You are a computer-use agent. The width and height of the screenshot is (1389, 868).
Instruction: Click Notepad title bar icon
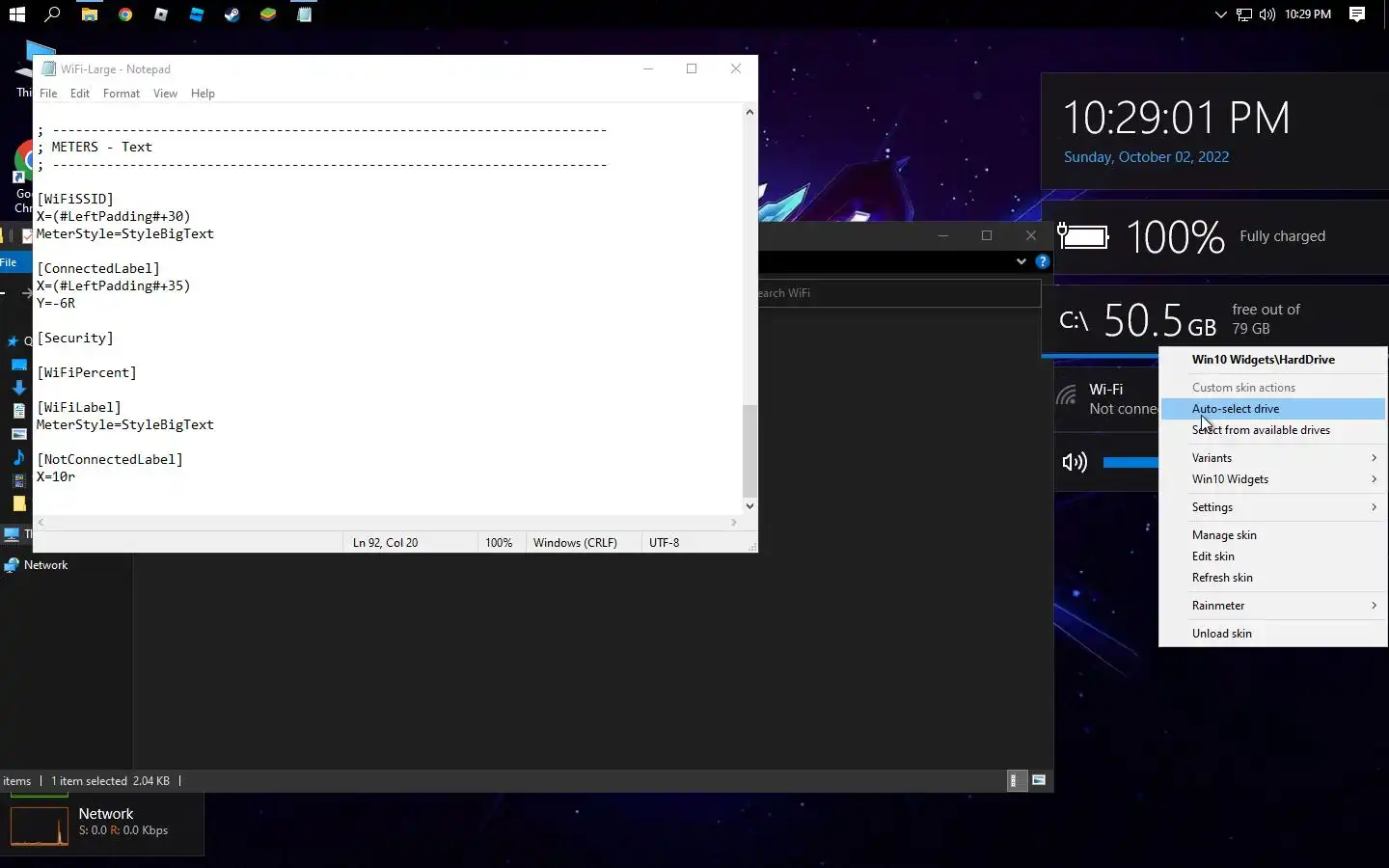click(x=48, y=69)
